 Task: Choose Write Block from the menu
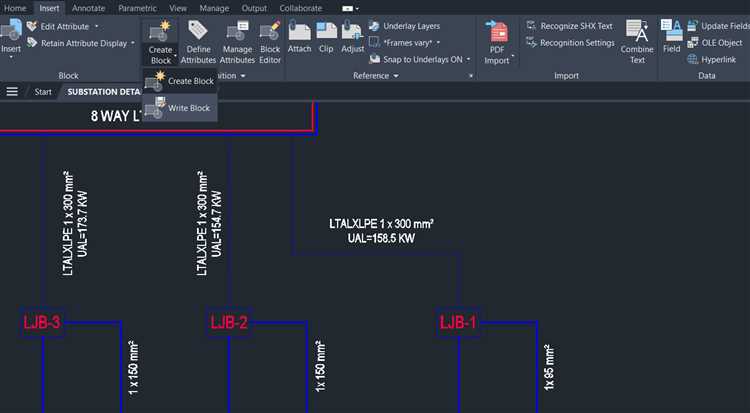(x=180, y=108)
